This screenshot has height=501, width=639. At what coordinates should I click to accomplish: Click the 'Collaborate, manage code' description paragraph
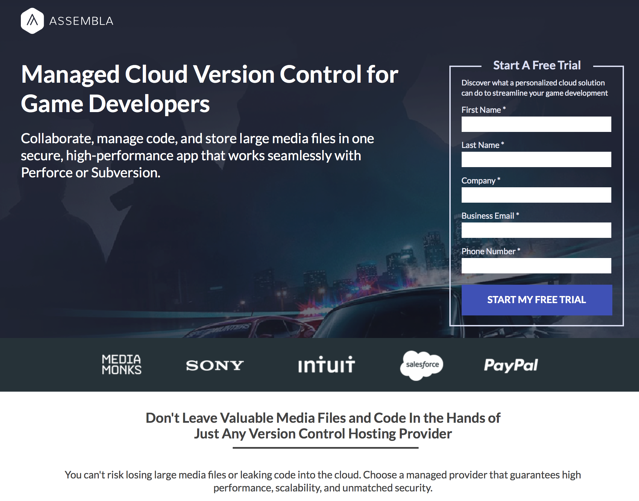coord(198,156)
